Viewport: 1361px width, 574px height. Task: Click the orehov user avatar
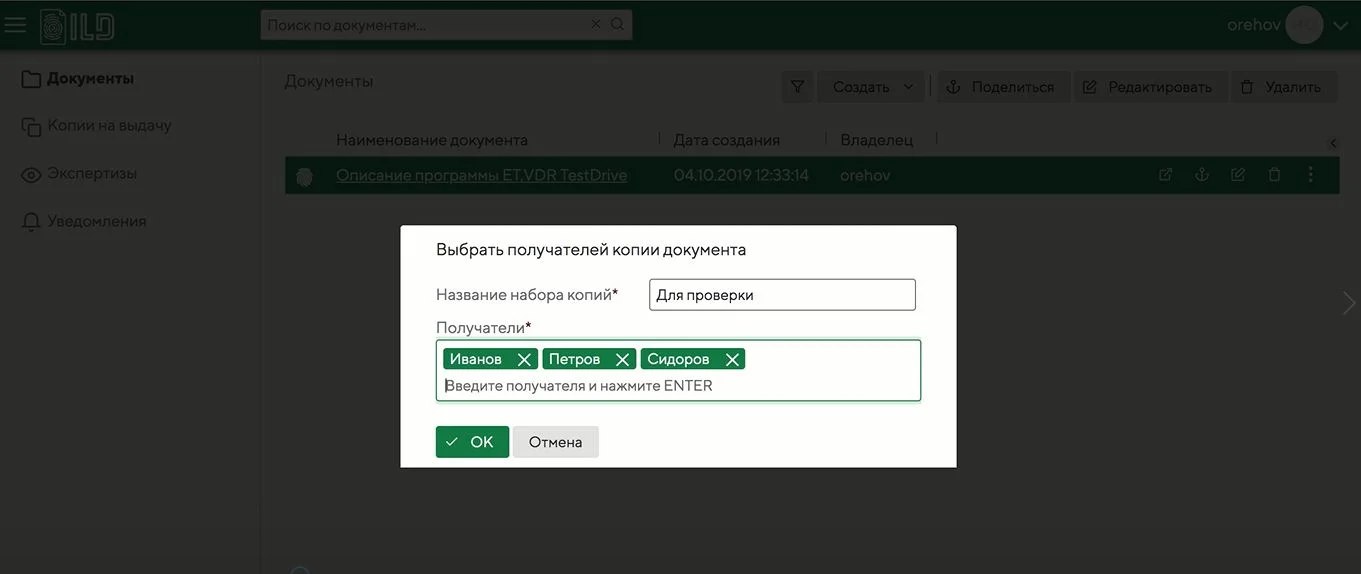tap(1304, 25)
